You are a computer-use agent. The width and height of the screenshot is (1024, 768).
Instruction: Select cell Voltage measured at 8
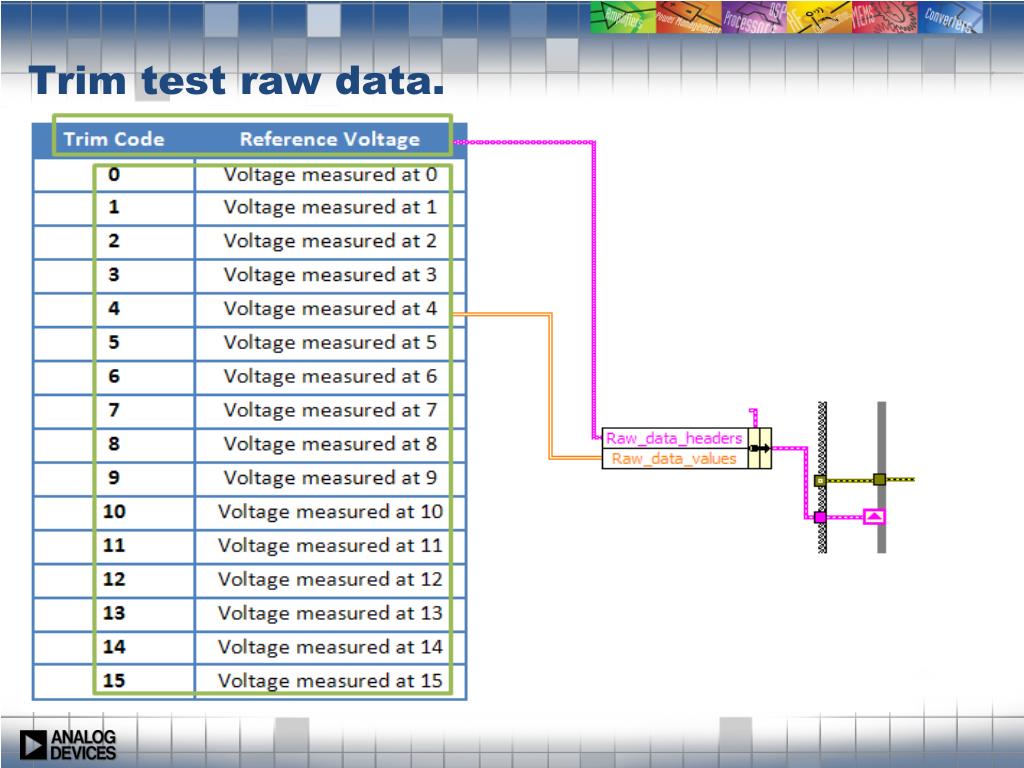pos(330,445)
